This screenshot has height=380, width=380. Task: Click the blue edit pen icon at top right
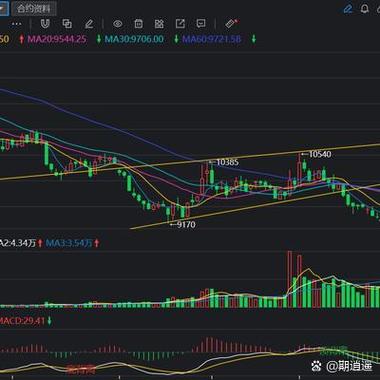[x=348, y=9]
